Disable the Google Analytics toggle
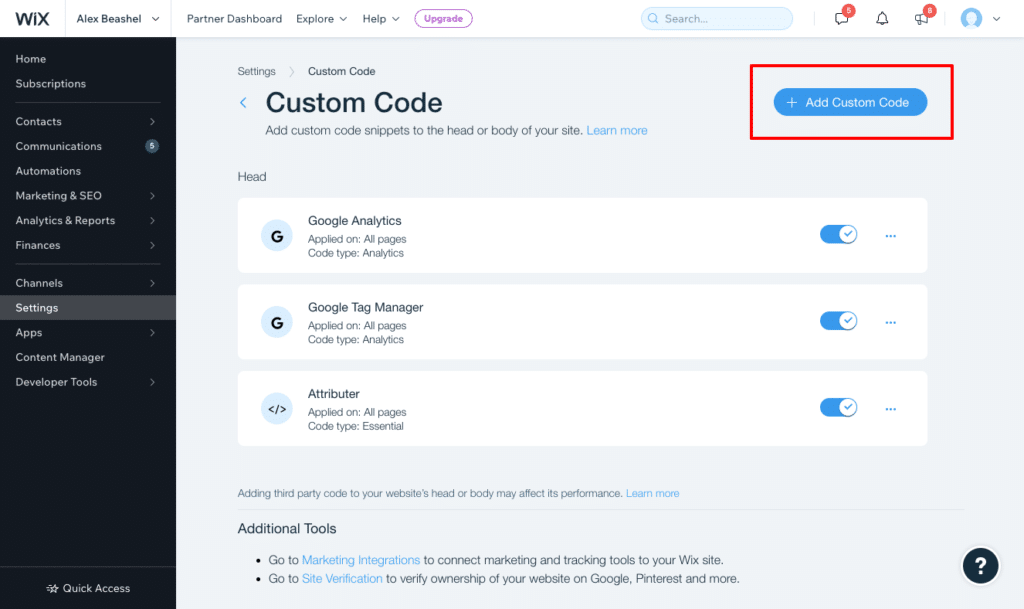This screenshot has height=609, width=1024. click(839, 234)
